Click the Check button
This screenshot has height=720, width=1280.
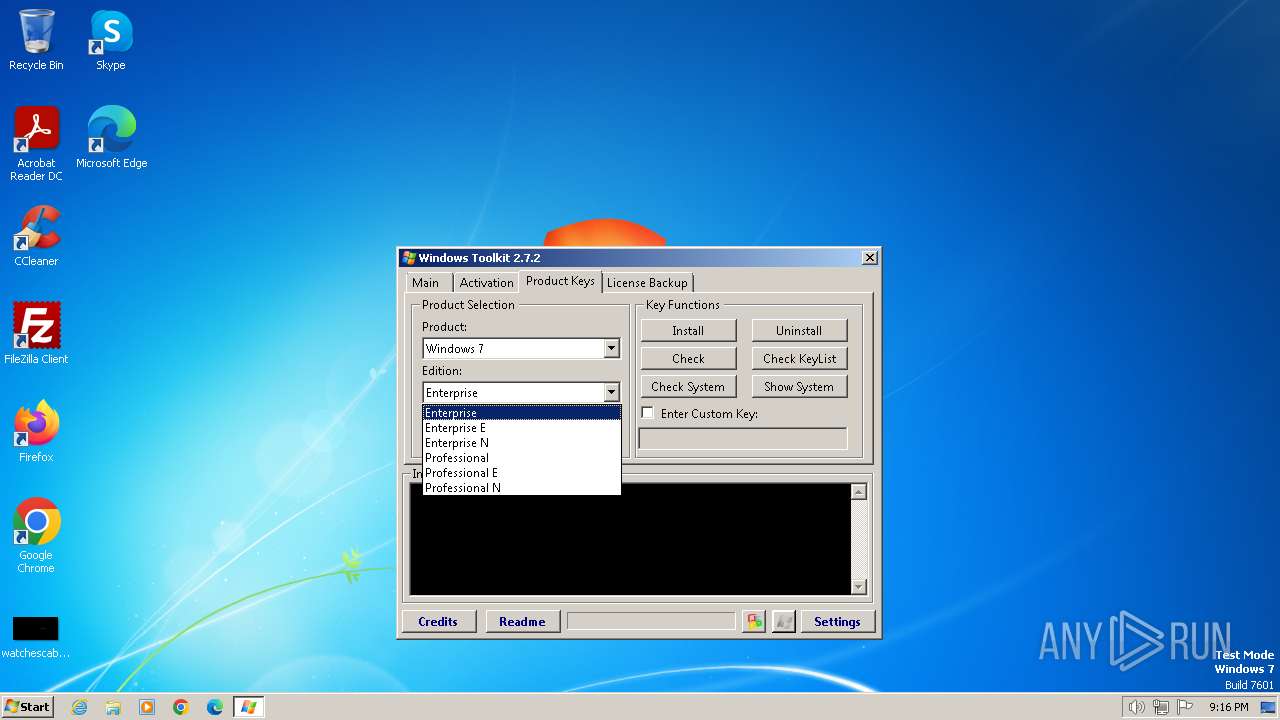tap(688, 358)
